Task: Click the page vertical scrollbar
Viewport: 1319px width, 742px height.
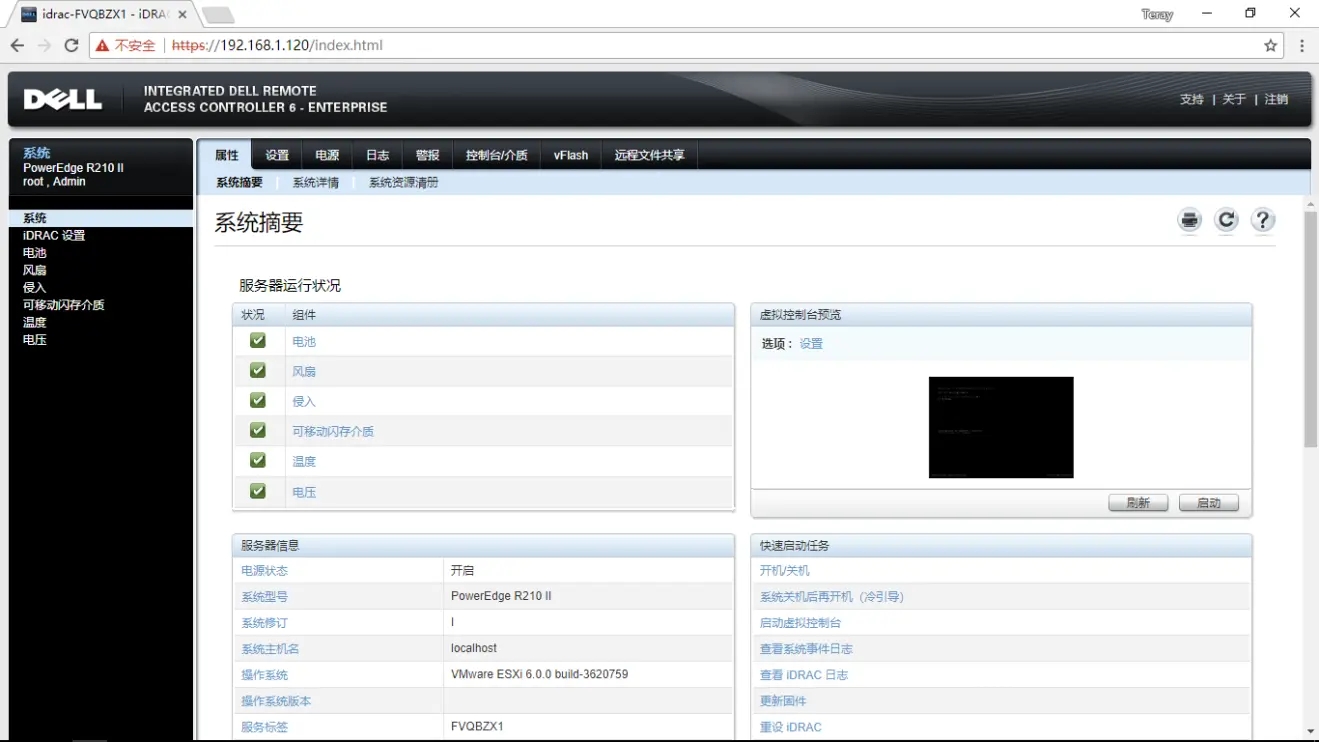Action: point(1310,330)
